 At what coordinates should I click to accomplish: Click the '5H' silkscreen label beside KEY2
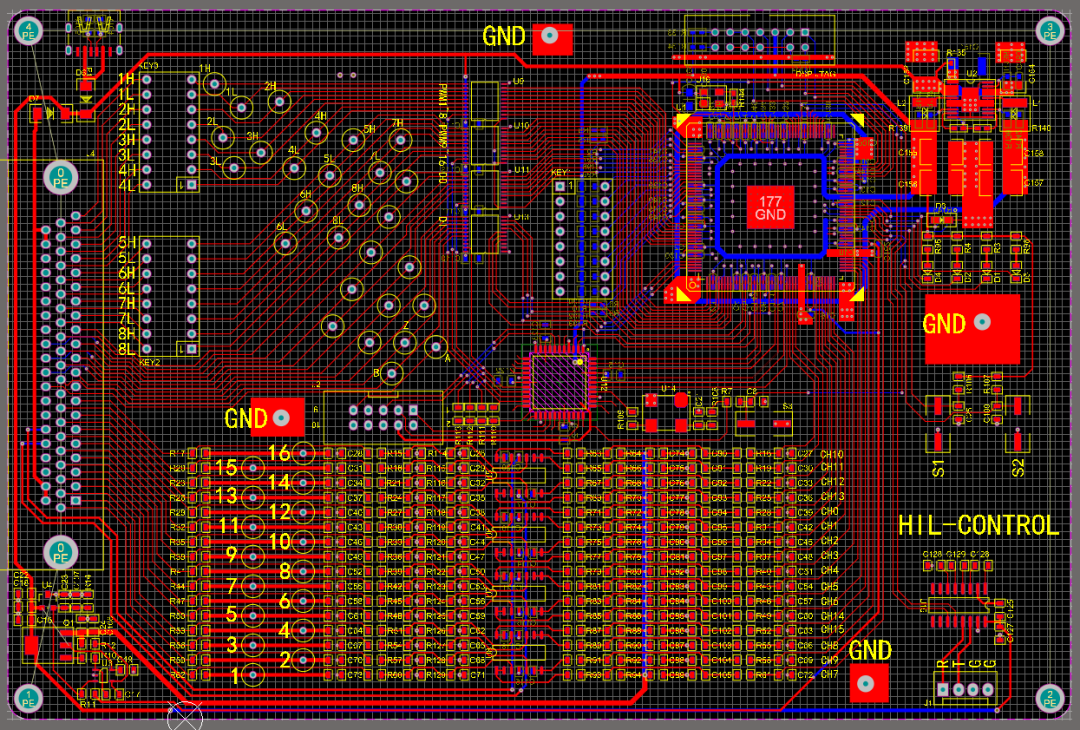[x=126, y=242]
